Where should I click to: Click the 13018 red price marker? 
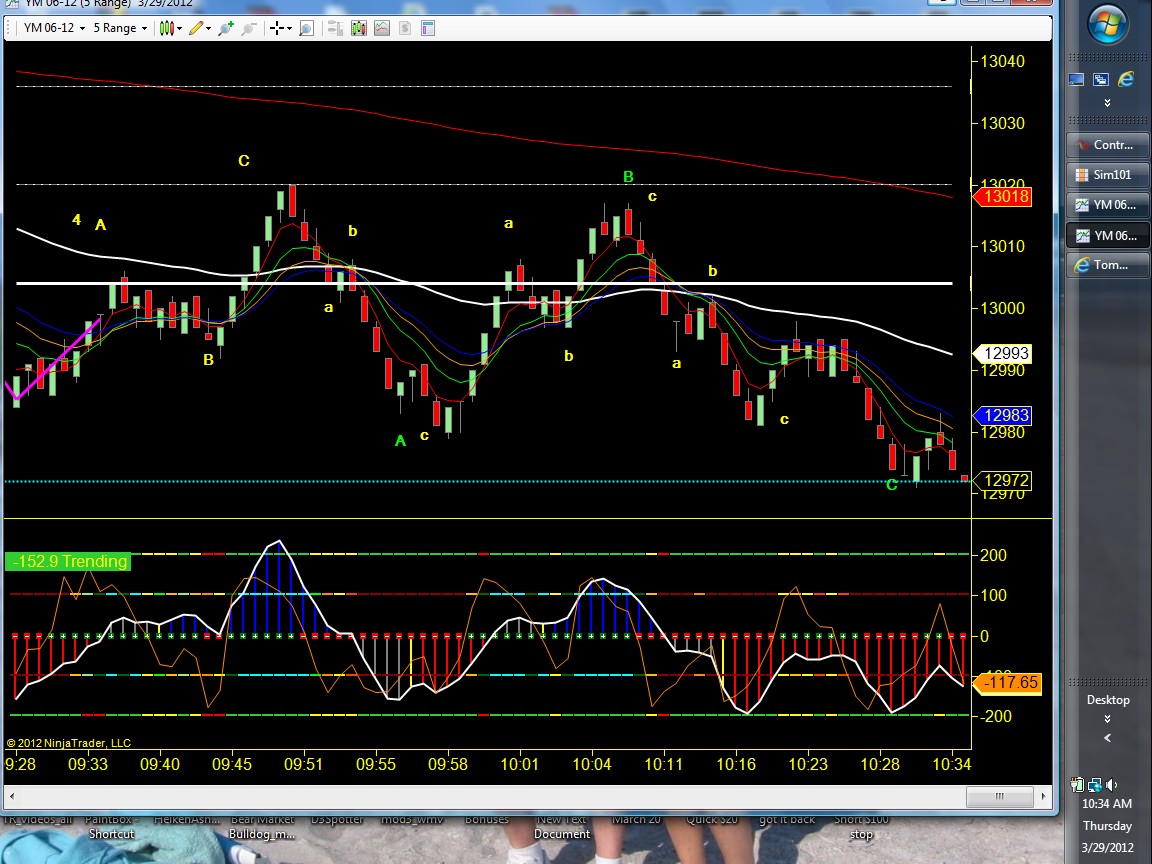click(x=1002, y=196)
